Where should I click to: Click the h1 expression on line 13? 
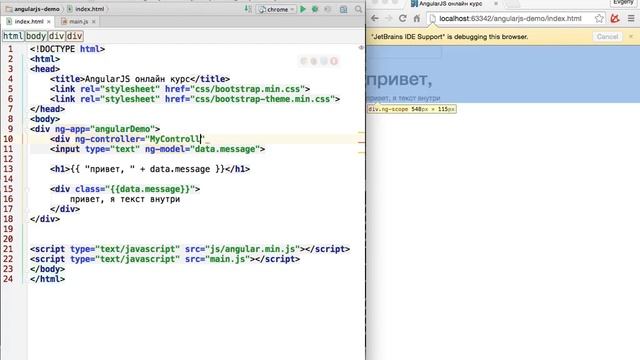coord(150,169)
